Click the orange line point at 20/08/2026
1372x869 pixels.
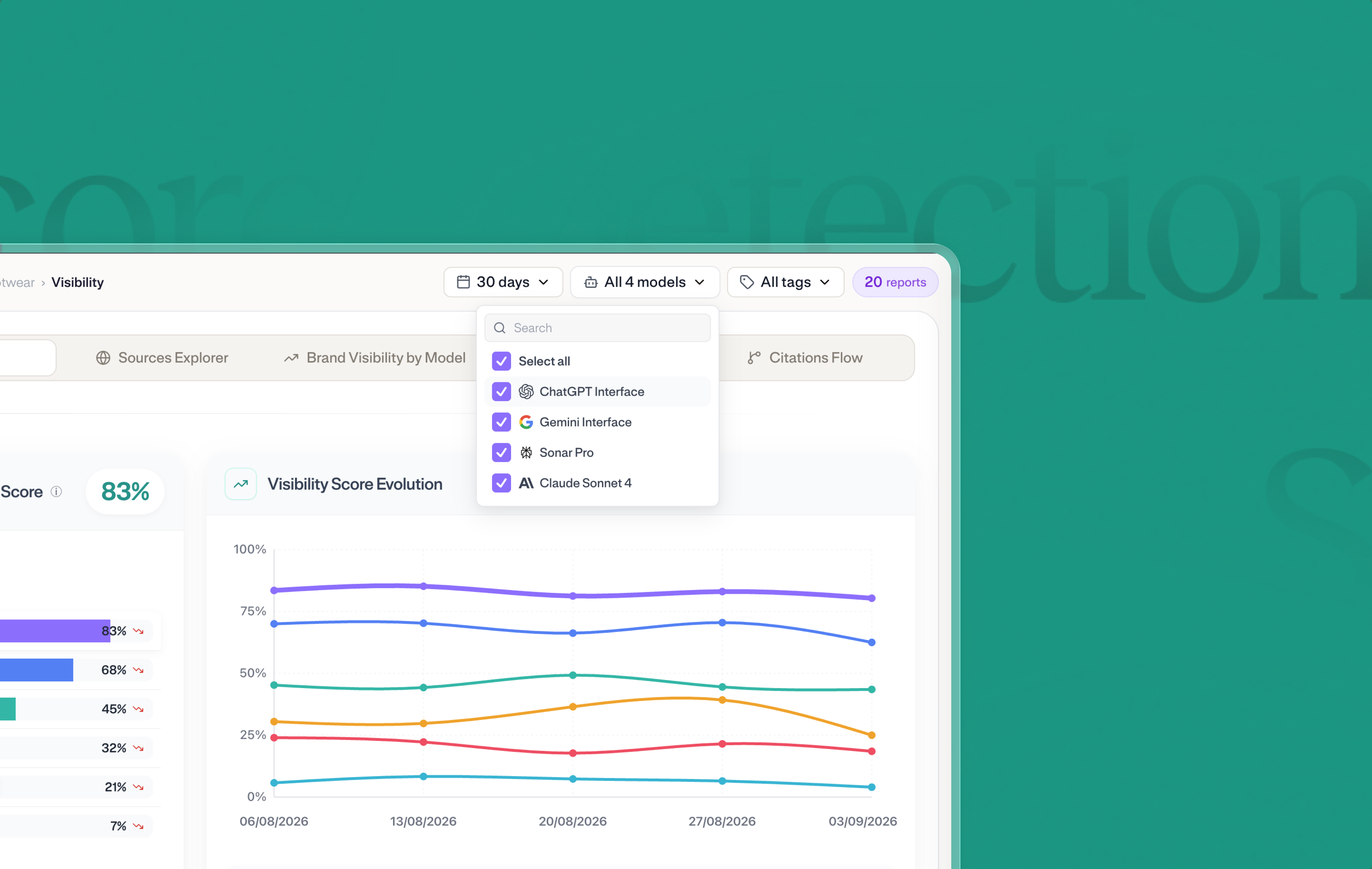pyautogui.click(x=573, y=707)
